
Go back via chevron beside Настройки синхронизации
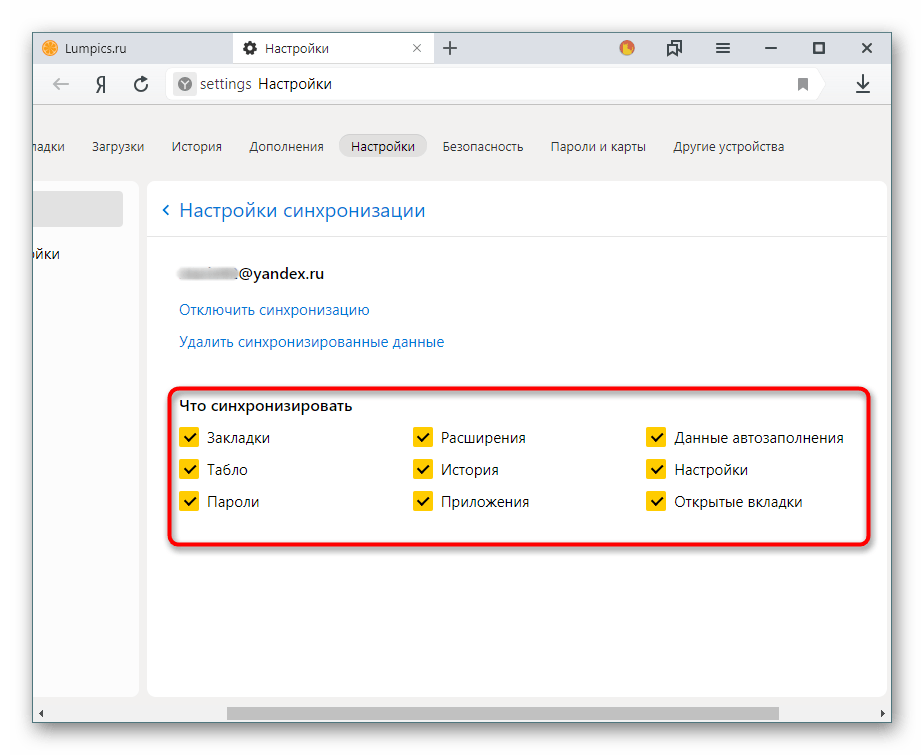(x=166, y=211)
